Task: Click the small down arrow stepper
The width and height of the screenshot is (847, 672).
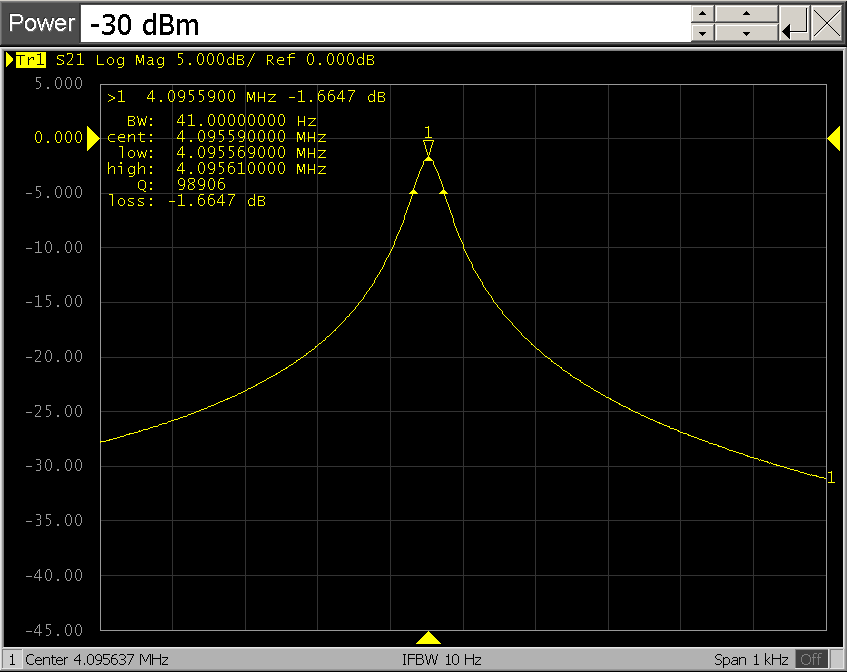Action: click(703, 32)
